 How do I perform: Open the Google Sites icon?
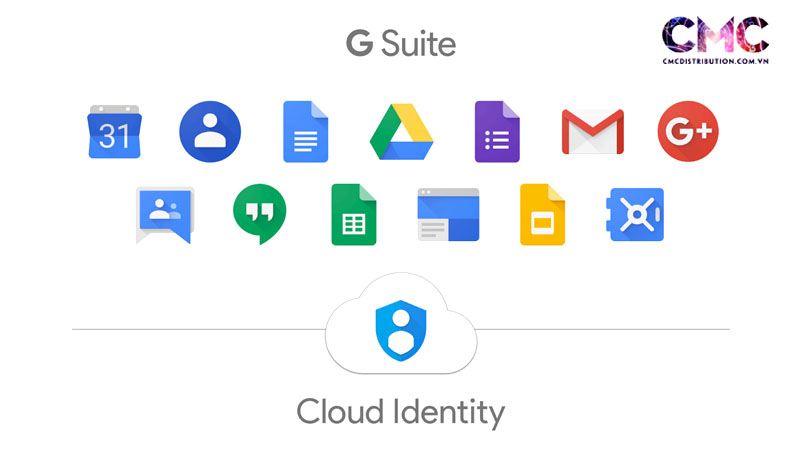(x=448, y=214)
